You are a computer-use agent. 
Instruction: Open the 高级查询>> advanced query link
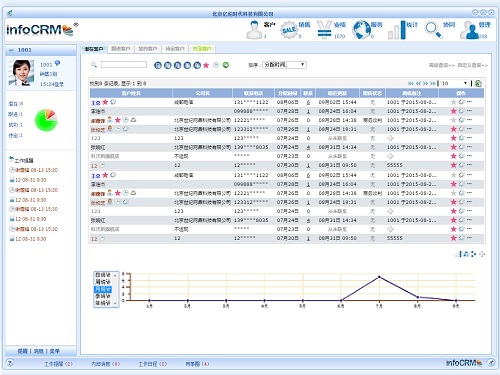441,65
